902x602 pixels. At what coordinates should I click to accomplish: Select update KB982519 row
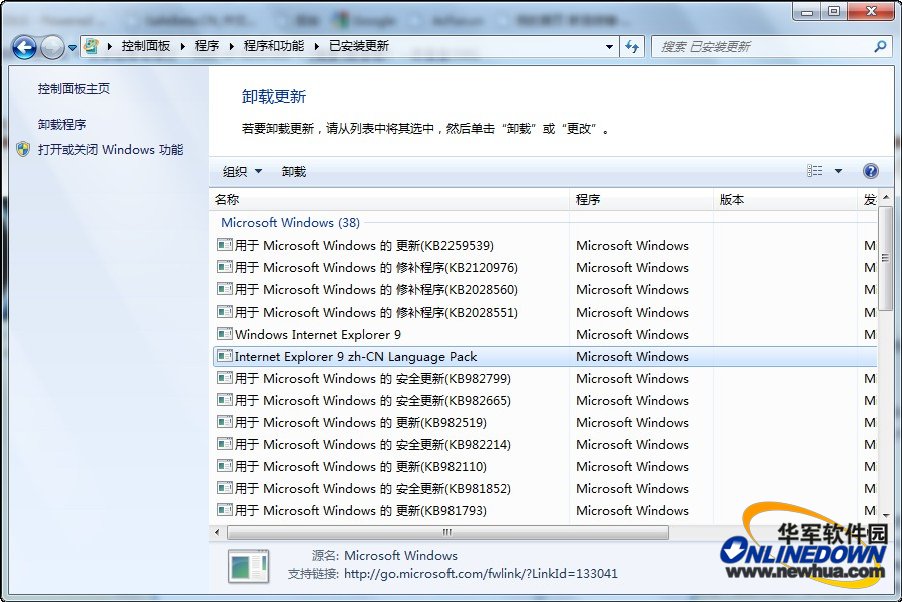pyautogui.click(x=545, y=422)
